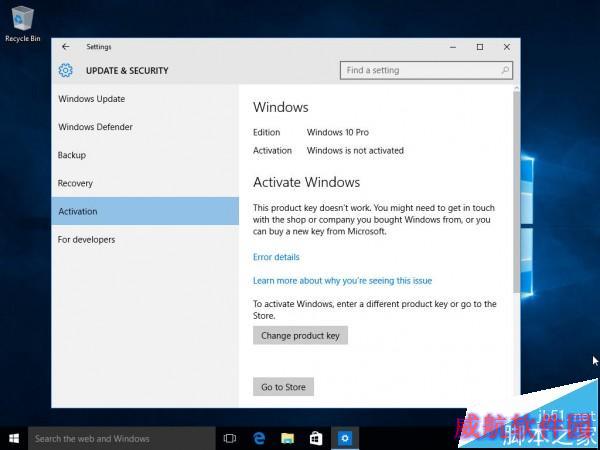The width and height of the screenshot is (600, 450).
Task: Click the Windows 10 Pro edition text
Action: [338, 132]
